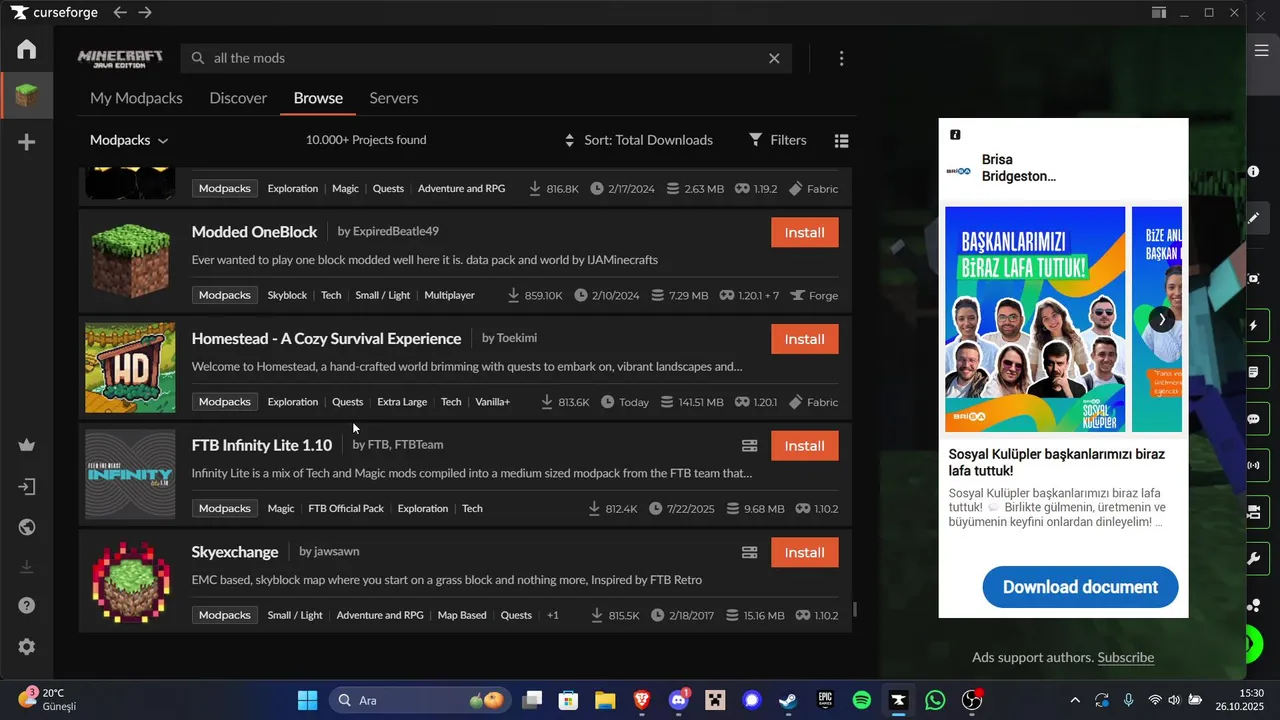The height and width of the screenshot is (720, 1280).
Task: Open WhatsApp from the taskbar
Action: (935, 700)
